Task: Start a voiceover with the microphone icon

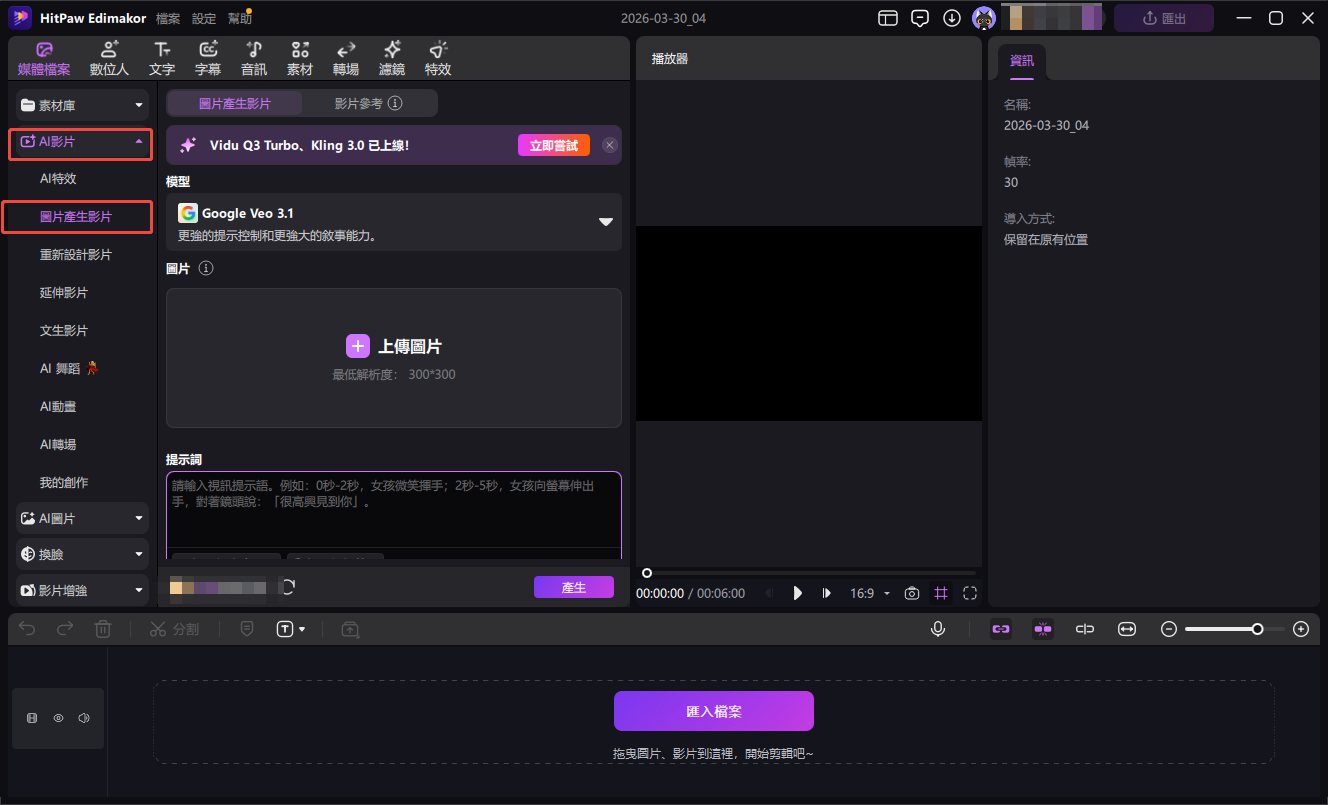Action: [x=937, y=628]
